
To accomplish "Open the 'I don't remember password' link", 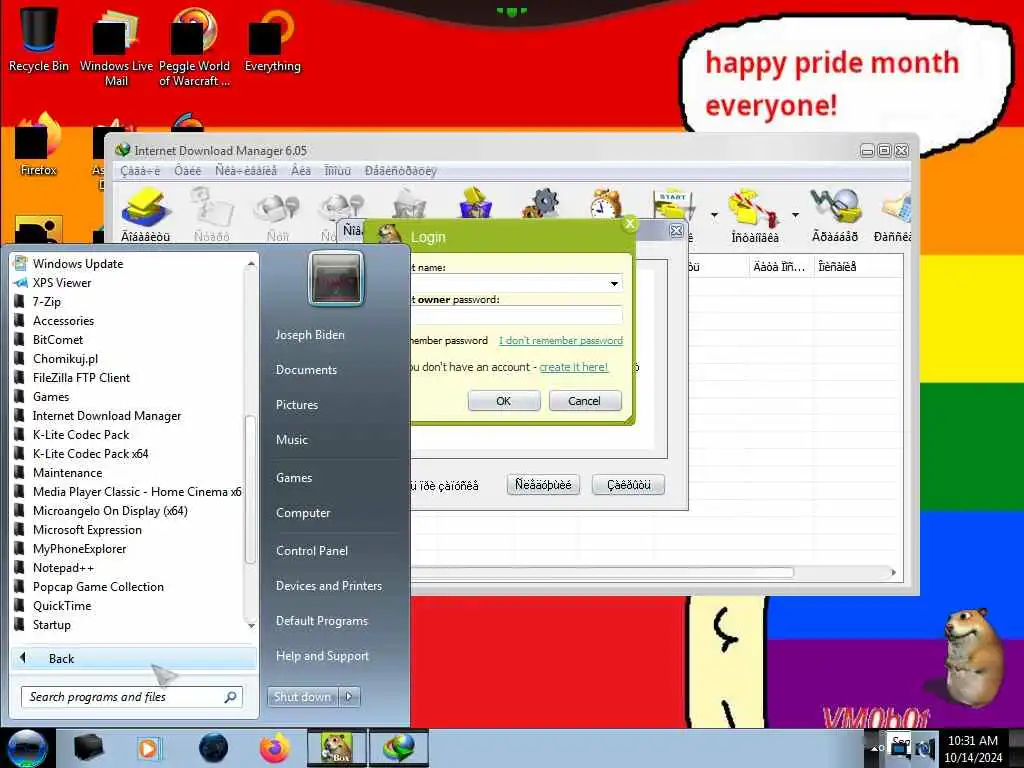I will coord(561,340).
